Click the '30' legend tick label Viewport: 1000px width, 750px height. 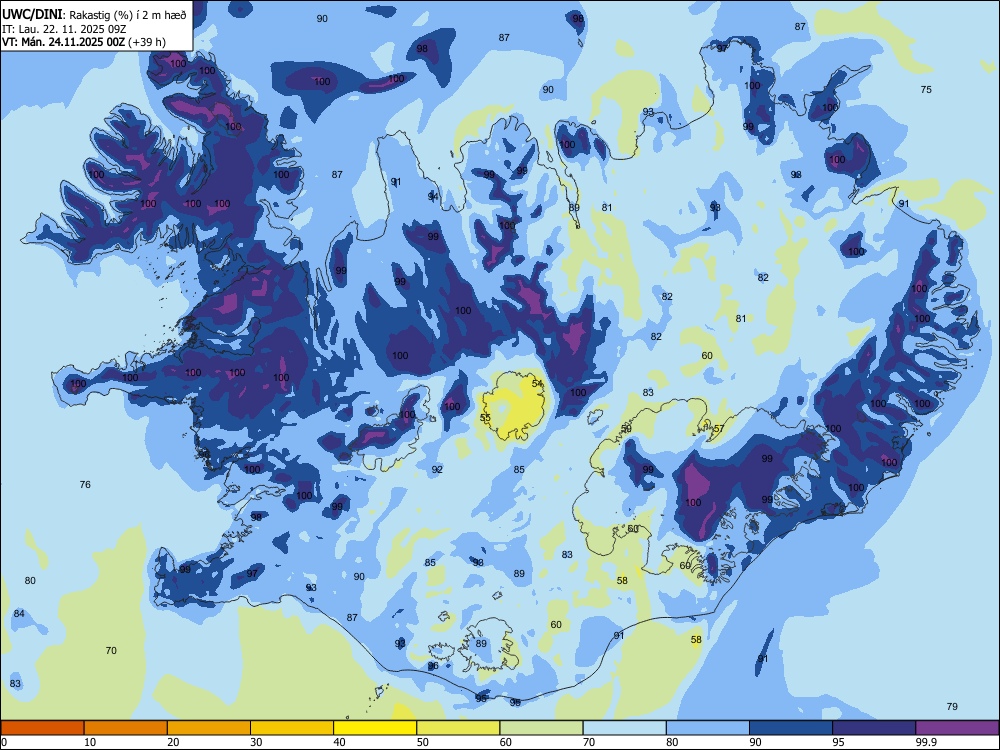pyautogui.click(x=256, y=742)
